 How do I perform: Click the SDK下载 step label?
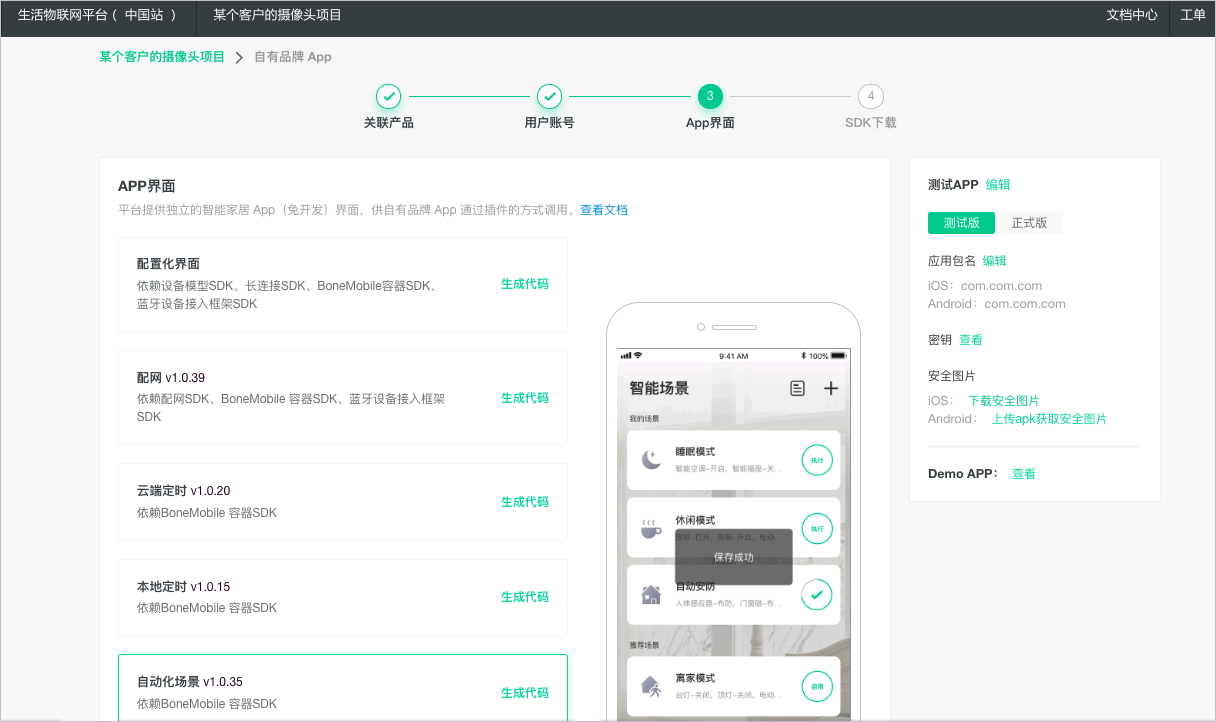[x=871, y=123]
